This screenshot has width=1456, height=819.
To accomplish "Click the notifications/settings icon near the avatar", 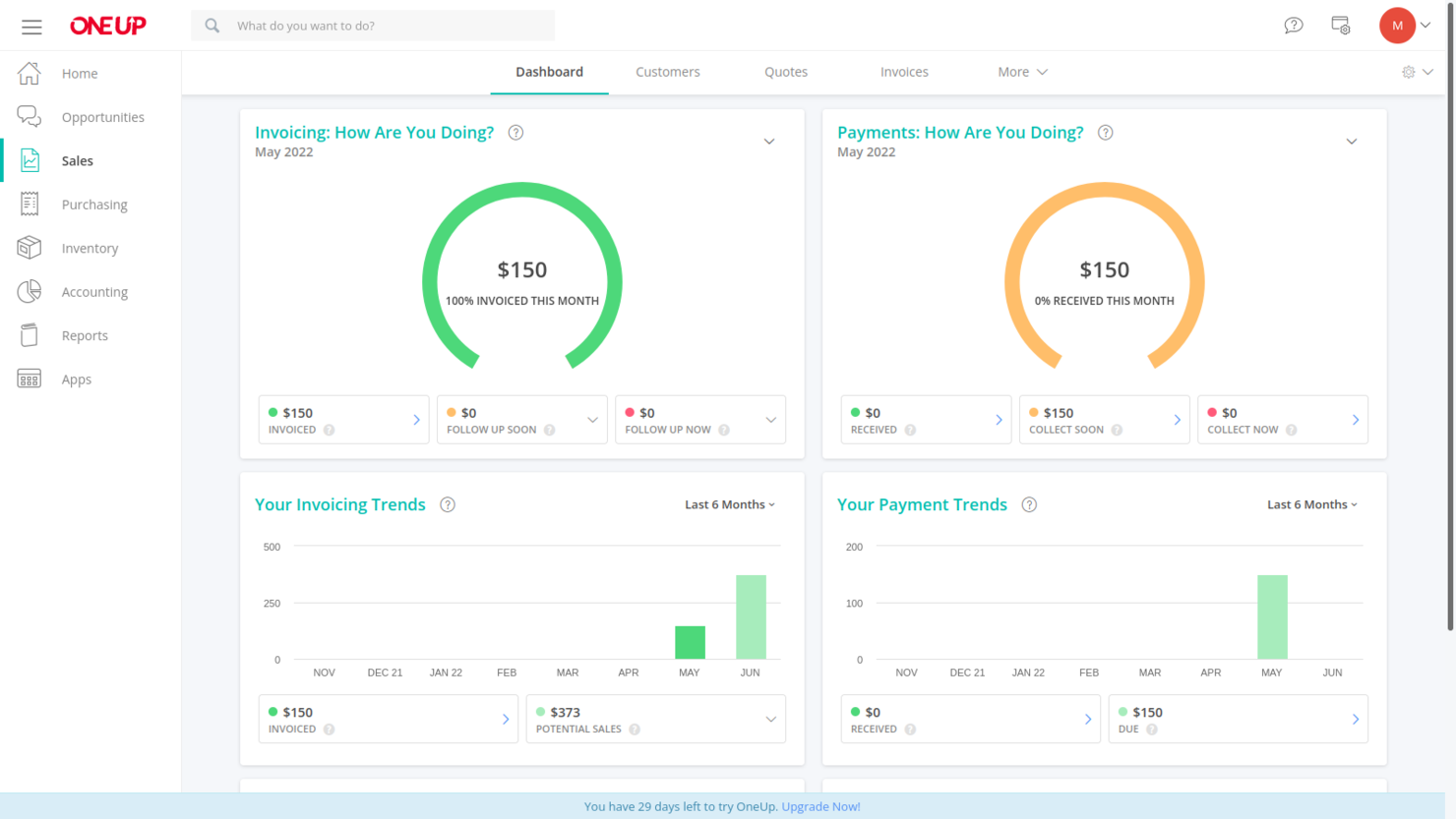I will [x=1340, y=26].
